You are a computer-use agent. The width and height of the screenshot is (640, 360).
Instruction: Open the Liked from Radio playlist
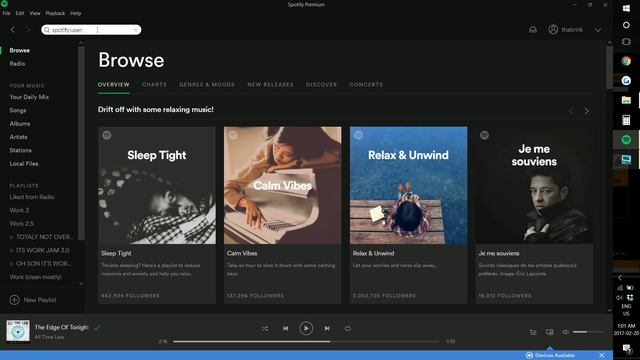coord(32,197)
